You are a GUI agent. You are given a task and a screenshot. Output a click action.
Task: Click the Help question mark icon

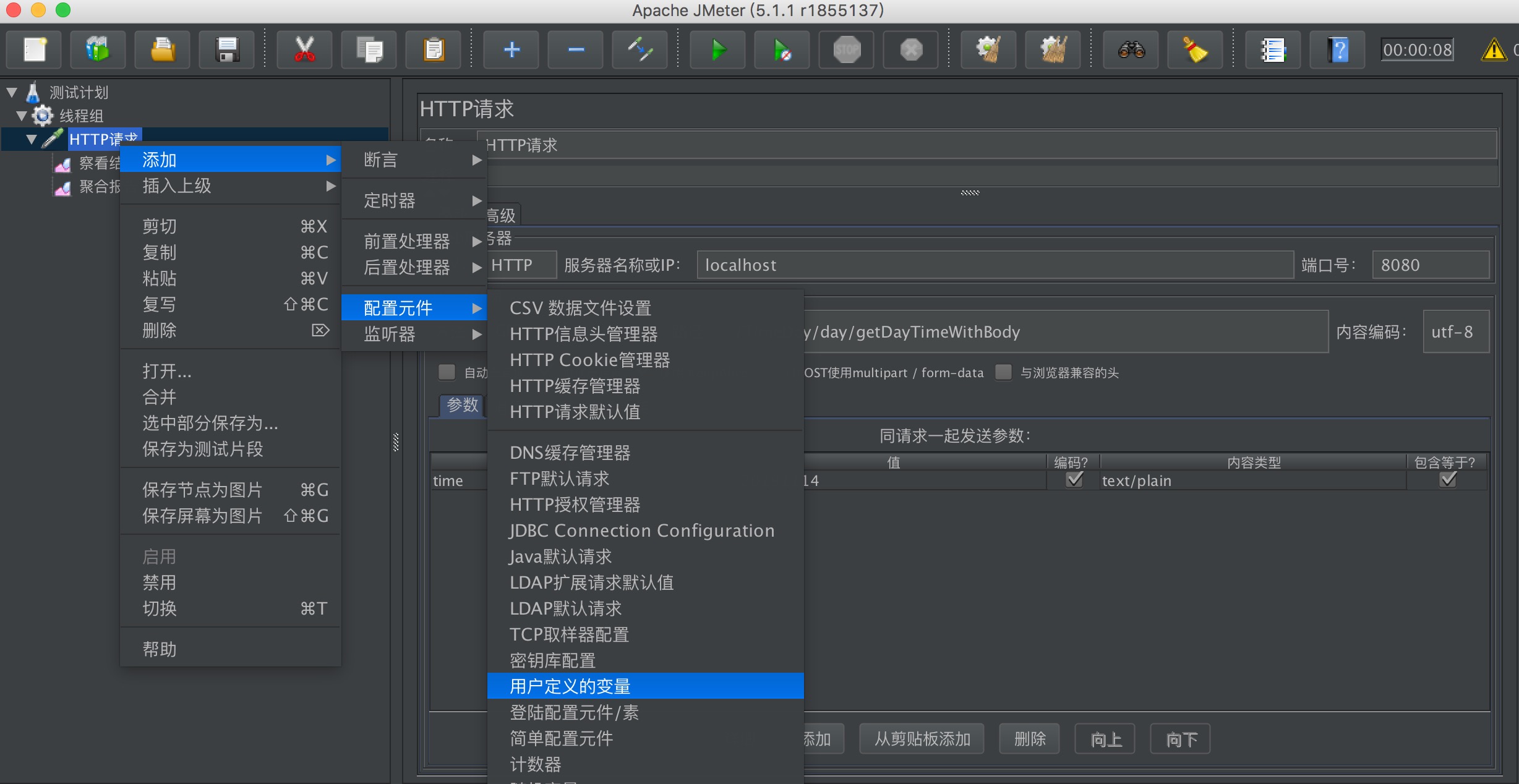pyautogui.click(x=1338, y=49)
